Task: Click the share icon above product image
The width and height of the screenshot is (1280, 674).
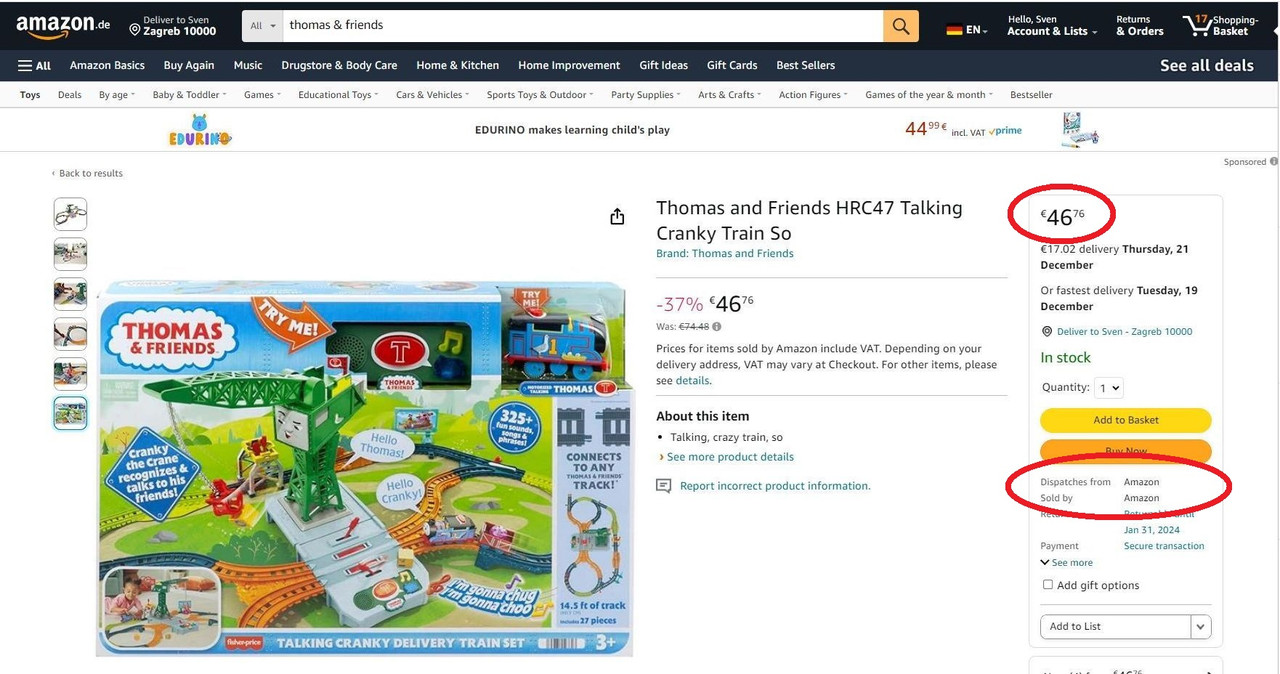Action: 617,217
